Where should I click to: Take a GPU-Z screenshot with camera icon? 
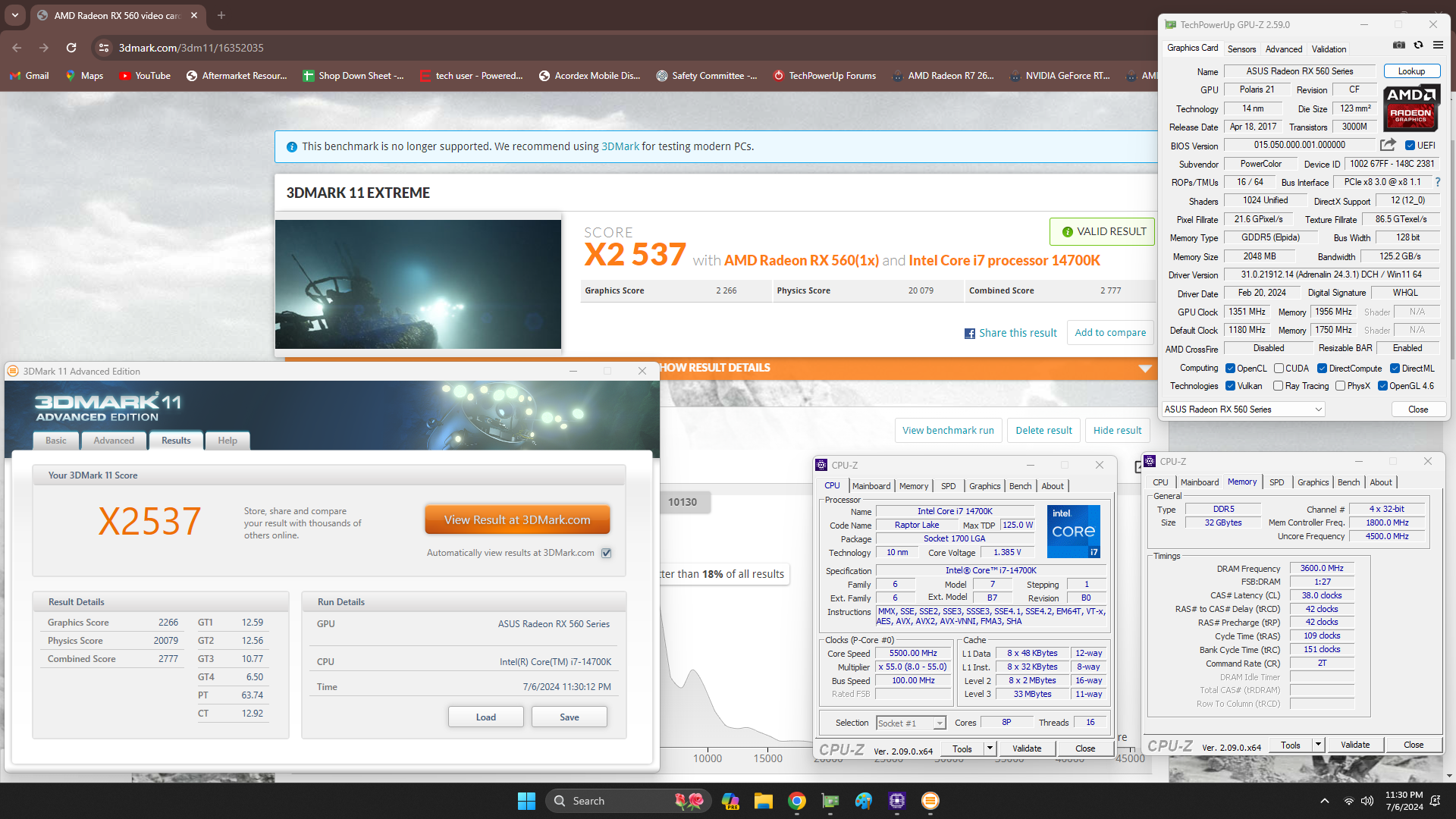[x=1399, y=45]
